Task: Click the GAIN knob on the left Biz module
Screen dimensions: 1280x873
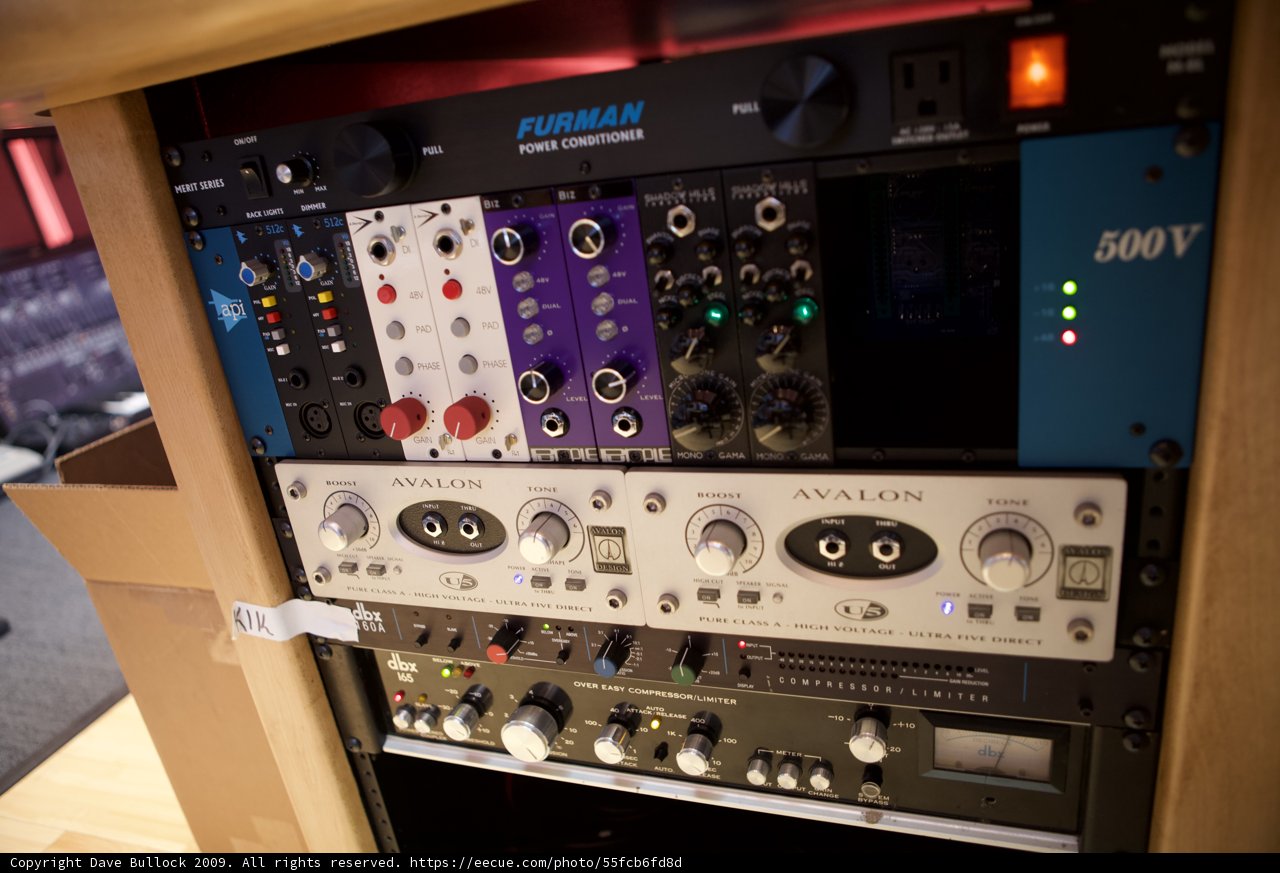Action: tap(513, 242)
